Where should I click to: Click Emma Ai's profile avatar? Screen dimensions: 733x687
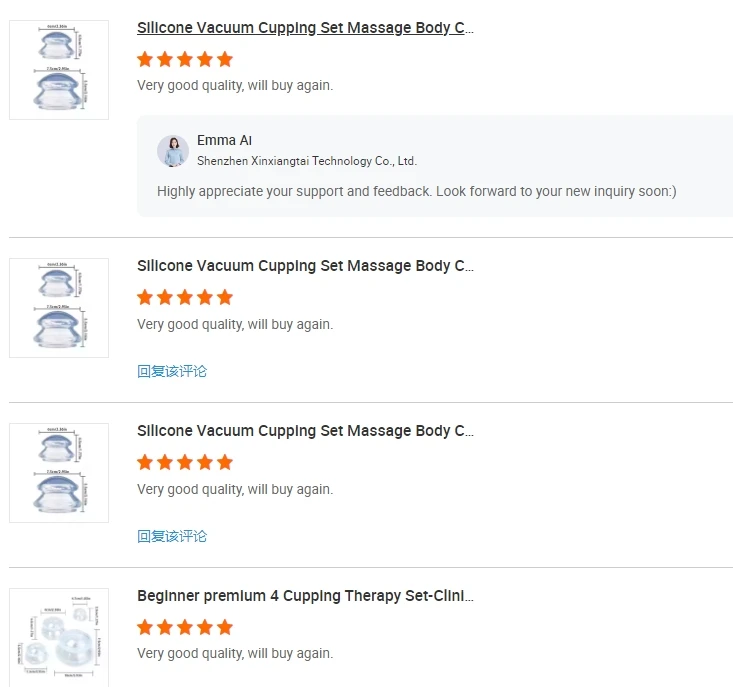173,151
